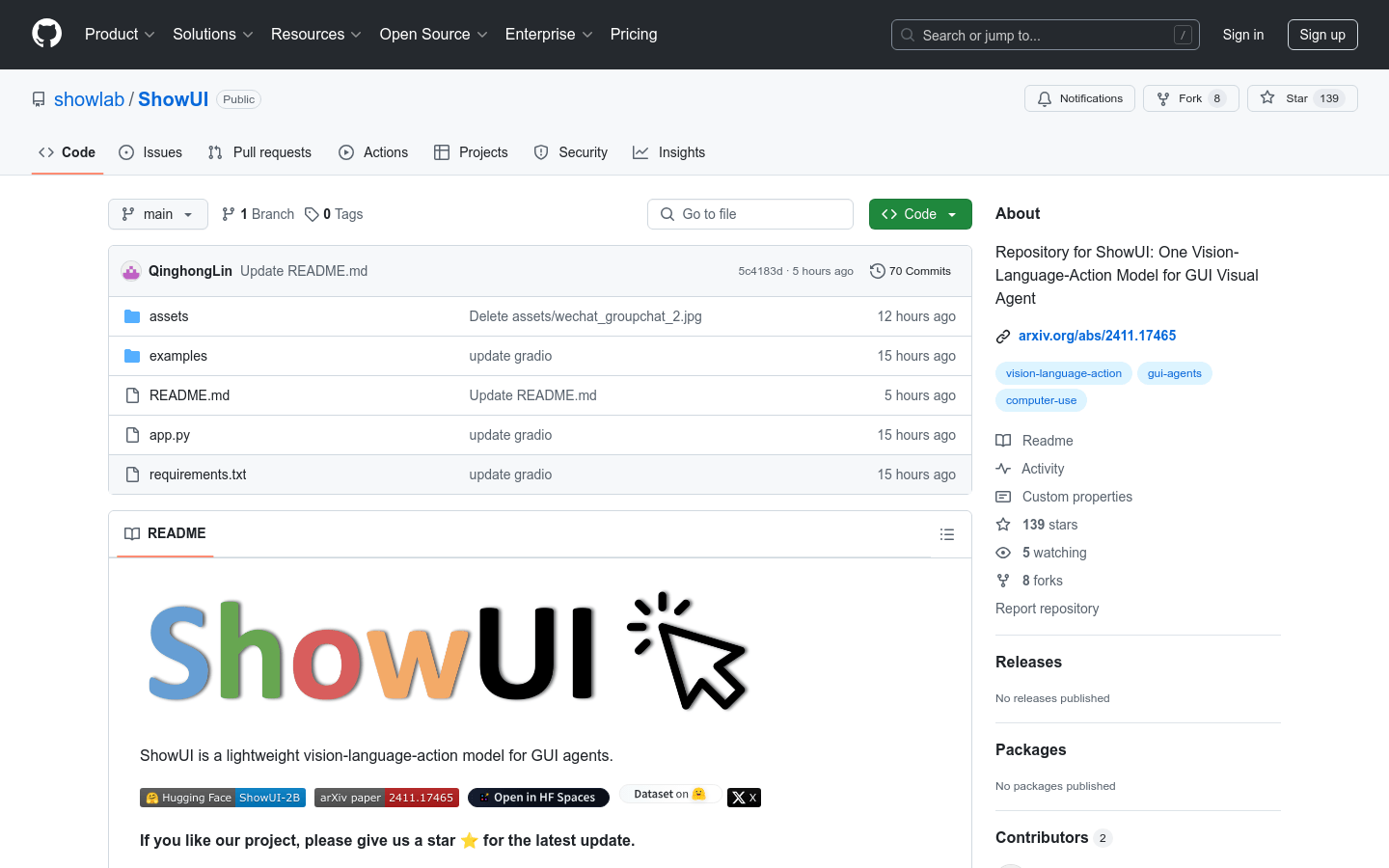Open the main branch selector dropdown
This screenshot has height=868, width=1389.
pos(158,214)
